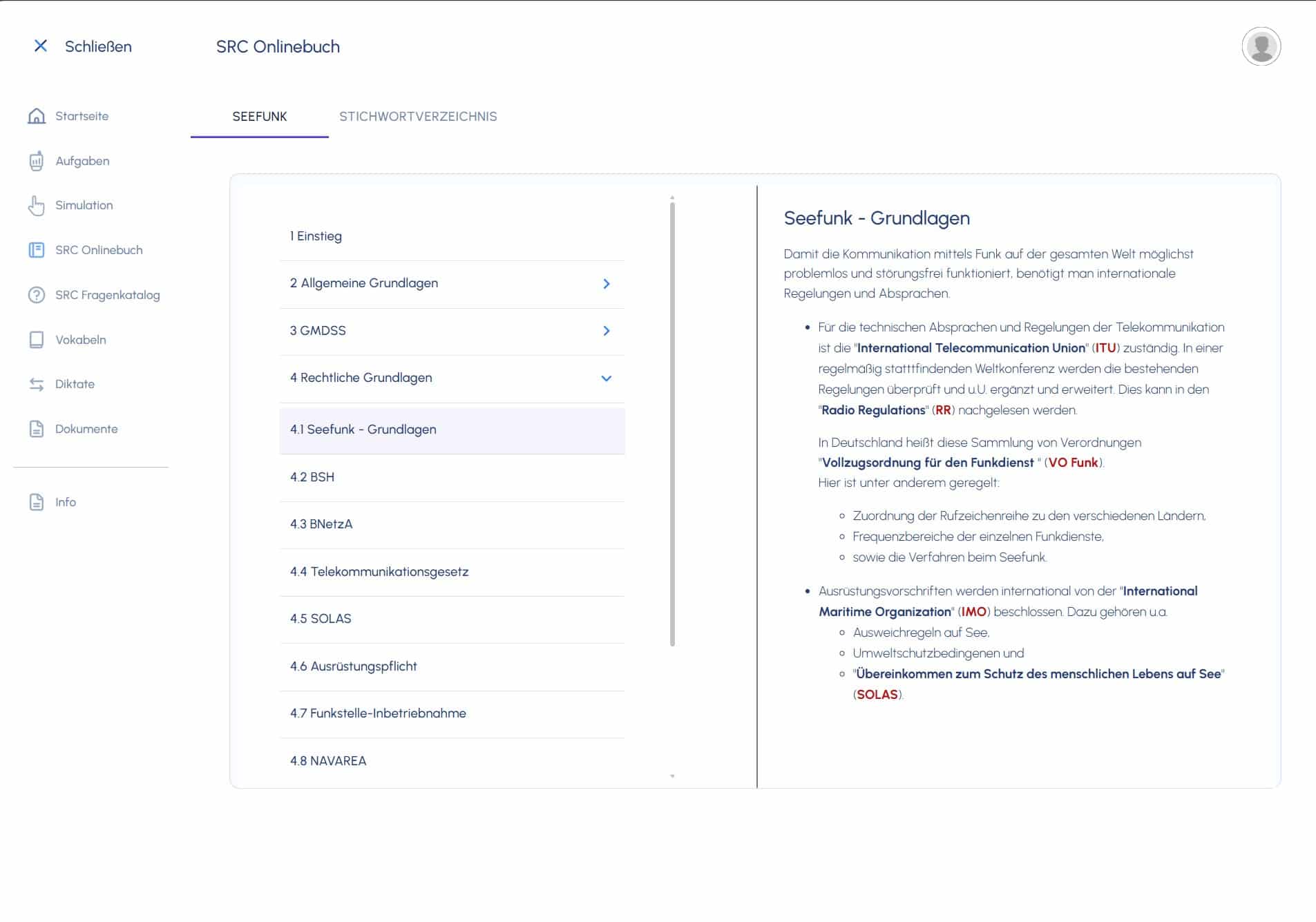Viewport: 1316px width, 922px height.
Task: Click the Simulation hand pointer icon
Action: coord(37,206)
